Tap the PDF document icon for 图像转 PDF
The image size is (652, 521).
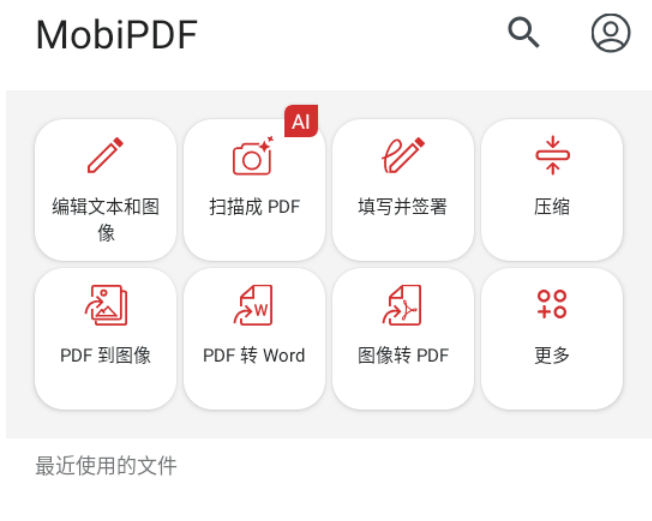click(x=402, y=305)
